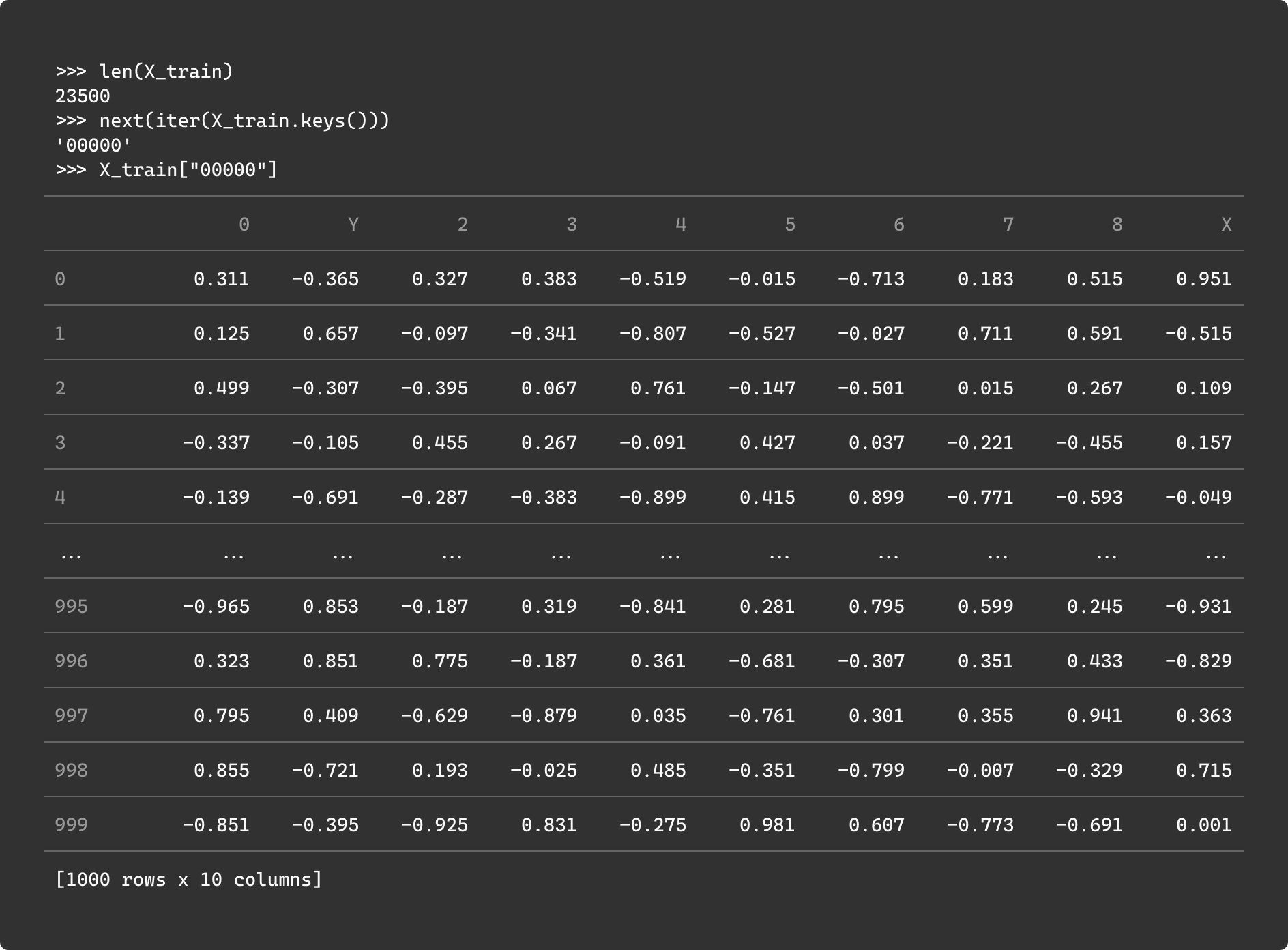
Task: Click the 23500 output value
Action: (x=83, y=96)
